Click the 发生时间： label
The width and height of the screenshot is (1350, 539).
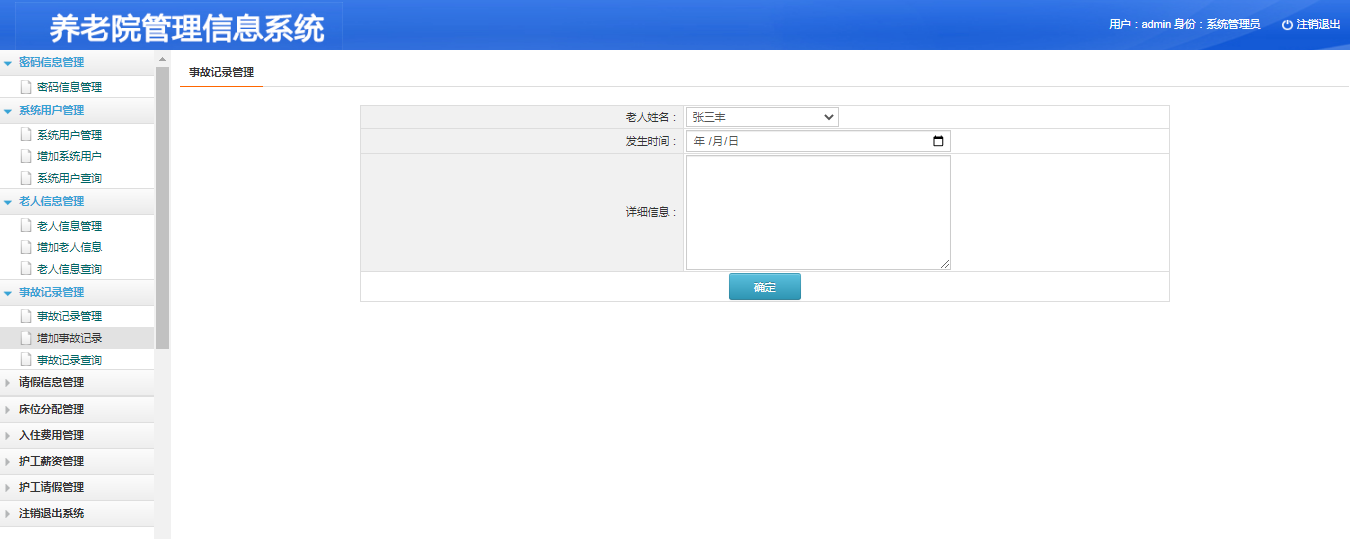pos(652,141)
